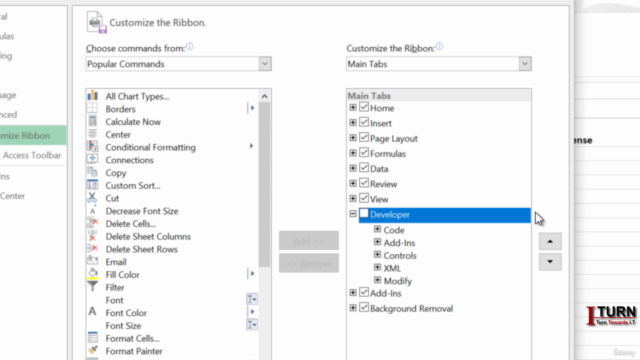This screenshot has height=360, width=640.
Task: Click the Connections command icon
Action: tap(93, 159)
